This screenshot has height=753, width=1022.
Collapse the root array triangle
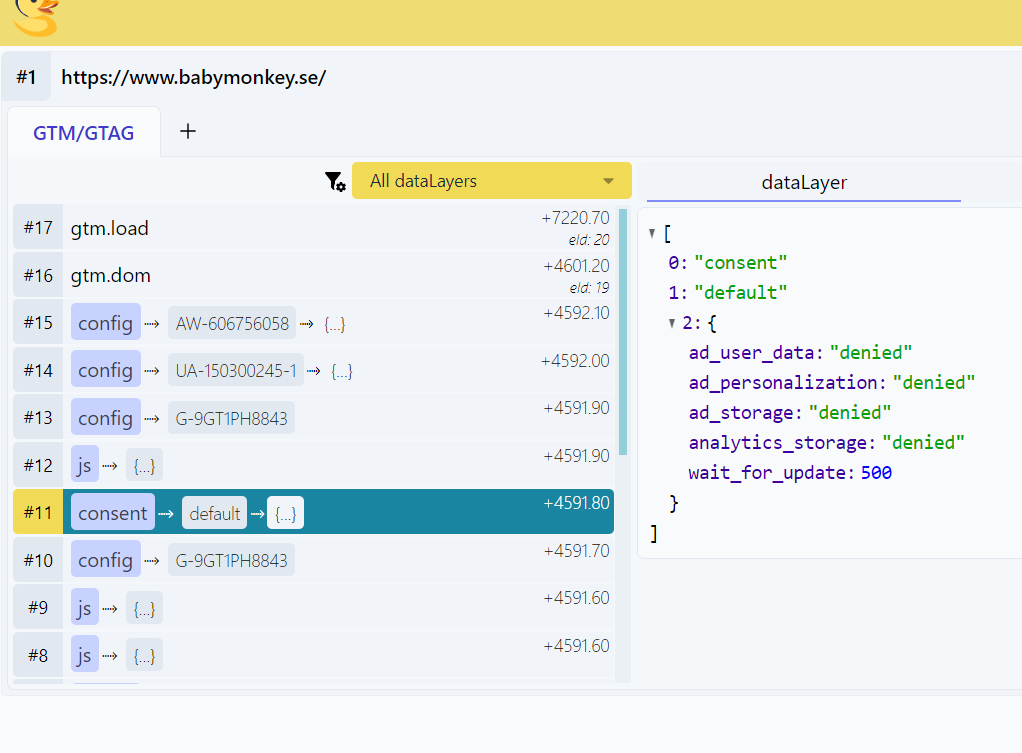(x=652, y=233)
